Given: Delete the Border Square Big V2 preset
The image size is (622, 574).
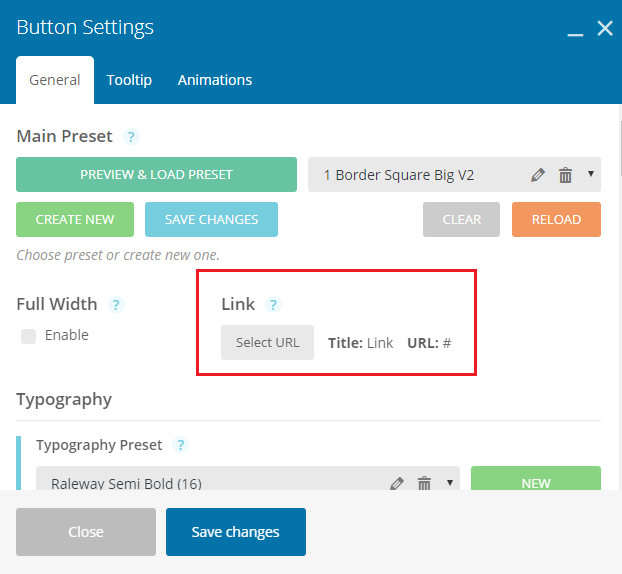Looking at the screenshot, I should click(x=565, y=175).
